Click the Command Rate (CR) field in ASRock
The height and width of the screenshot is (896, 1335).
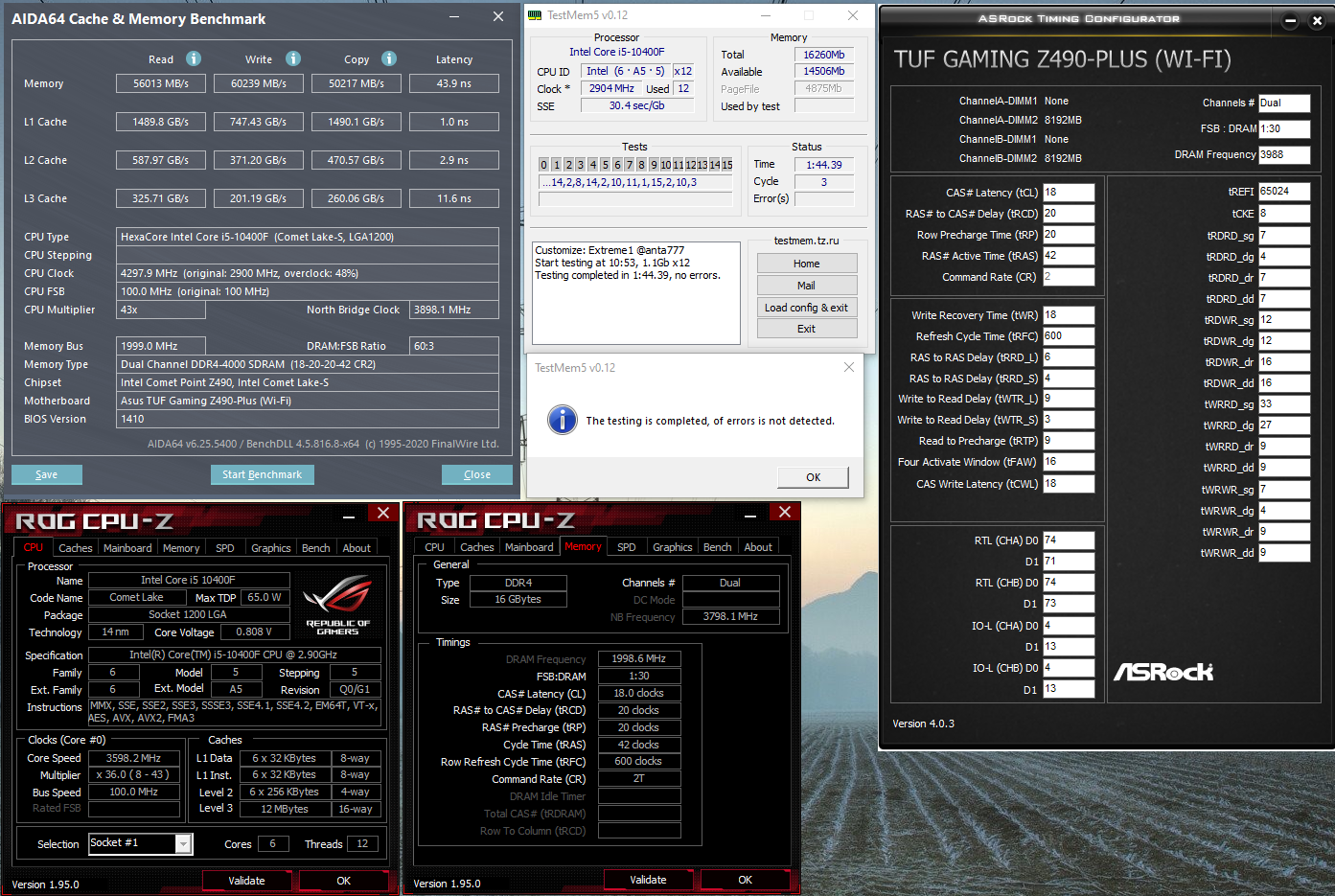pyautogui.click(x=1068, y=277)
